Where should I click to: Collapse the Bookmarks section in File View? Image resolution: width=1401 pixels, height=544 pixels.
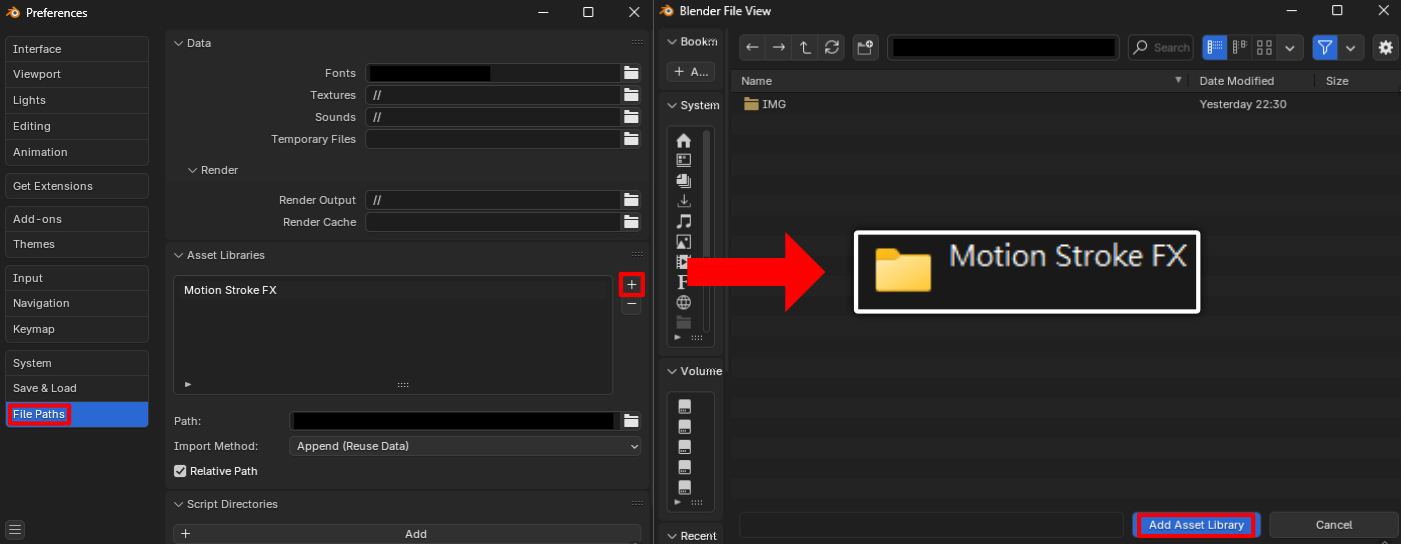671,42
